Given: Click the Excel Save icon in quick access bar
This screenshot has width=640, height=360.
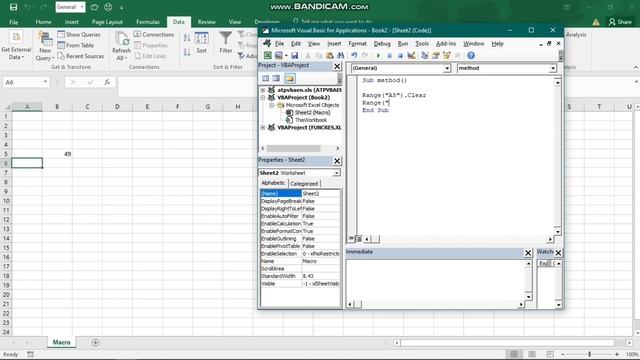Looking at the screenshot, I should tap(13, 7).
